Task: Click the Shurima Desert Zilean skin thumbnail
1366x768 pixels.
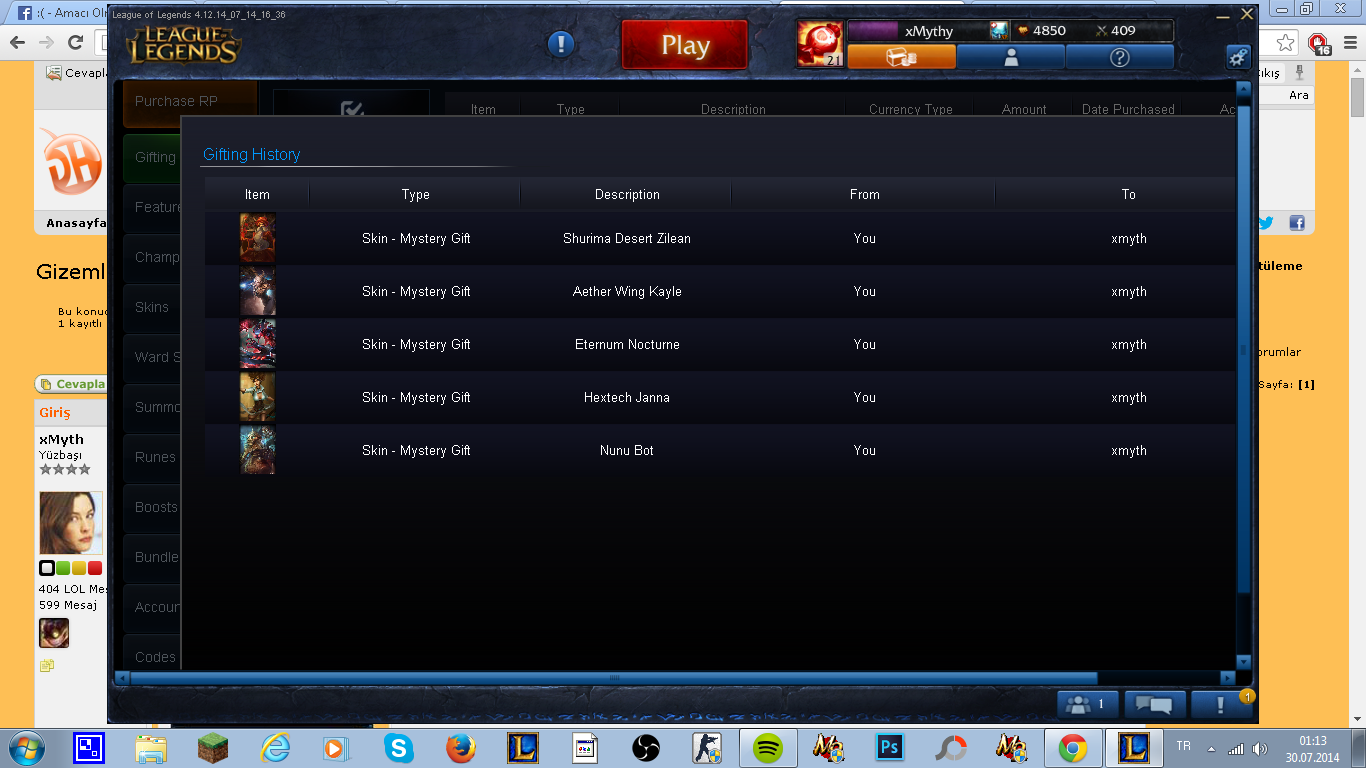Action: tap(257, 238)
